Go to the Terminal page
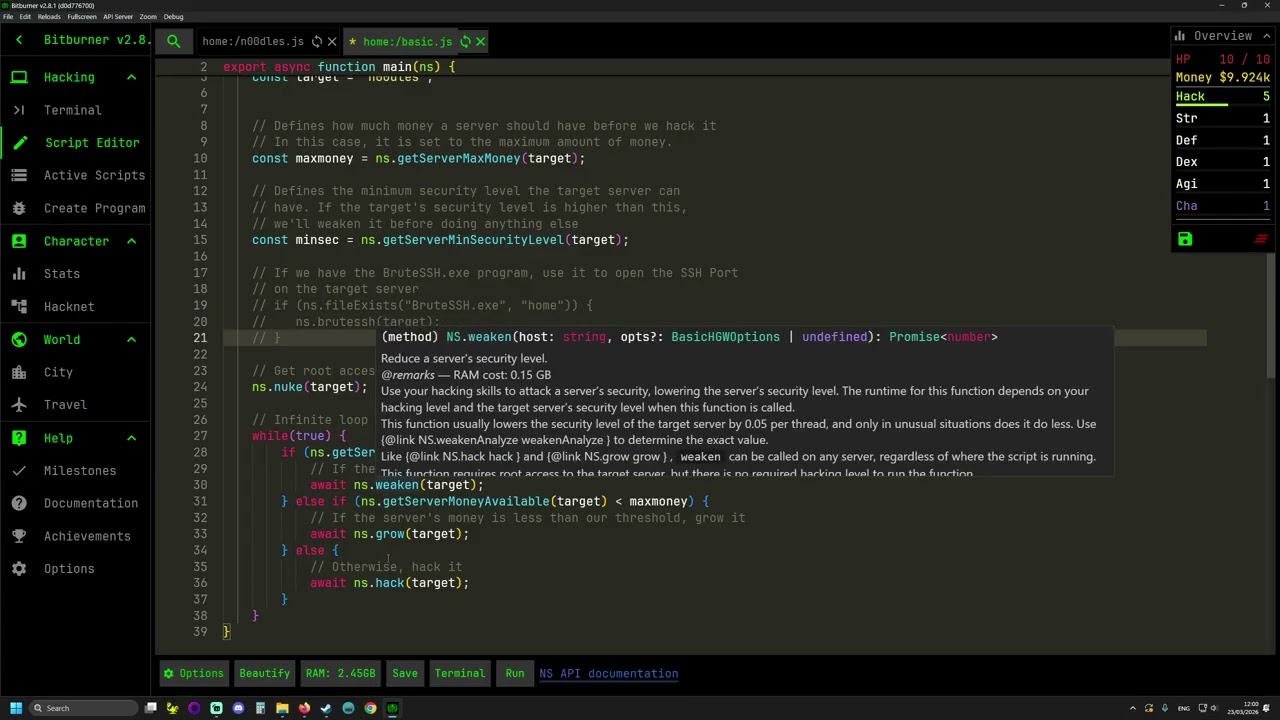1280x720 pixels. click(73, 110)
